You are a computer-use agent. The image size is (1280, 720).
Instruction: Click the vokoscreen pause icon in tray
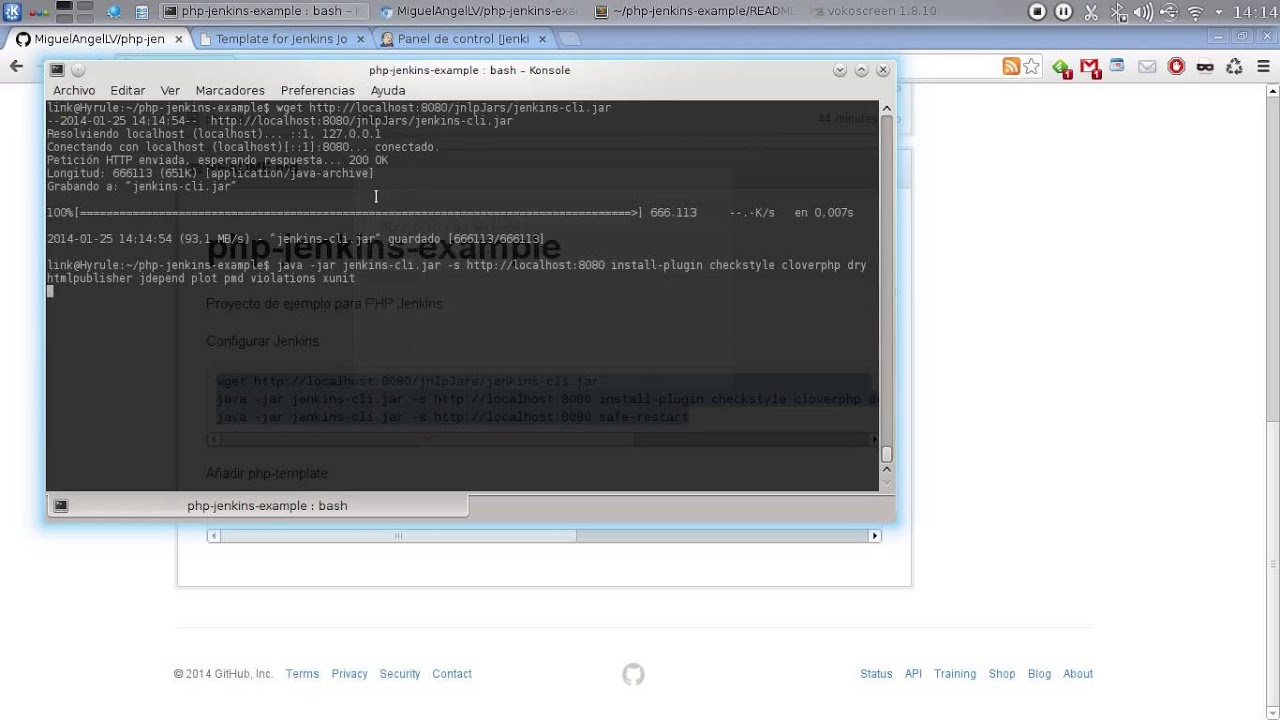click(x=1063, y=12)
